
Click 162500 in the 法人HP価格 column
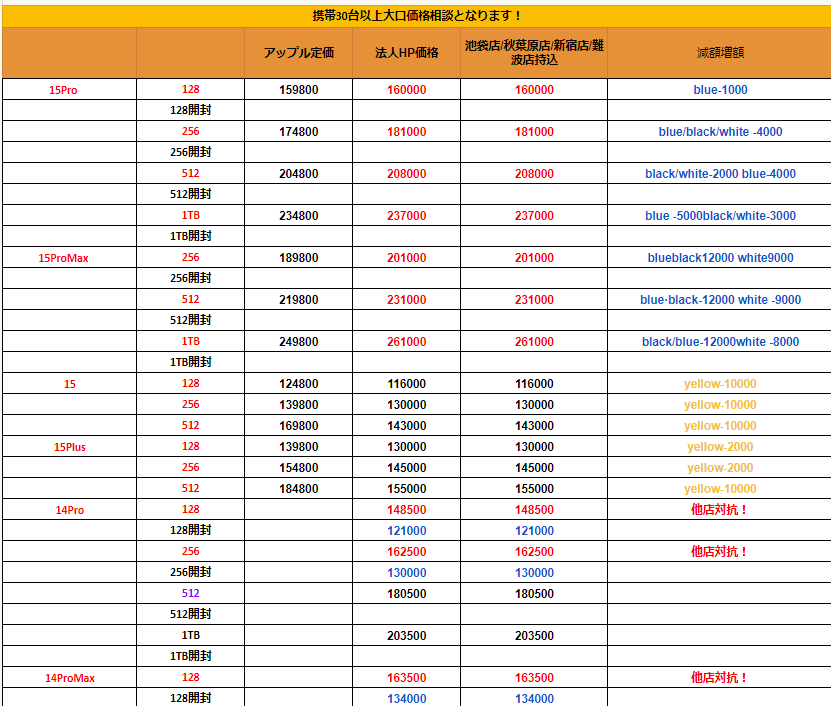click(406, 552)
